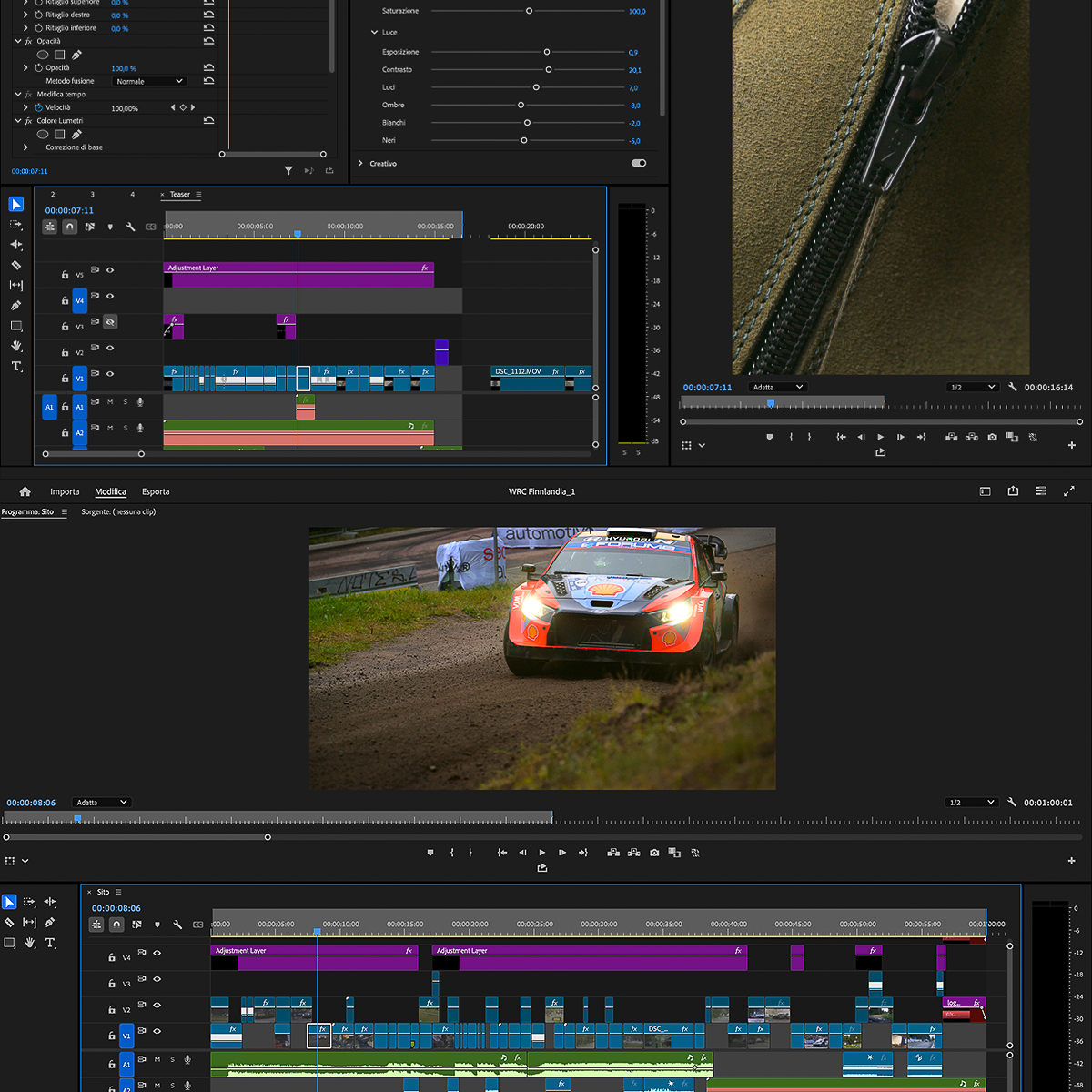Click the Sorgente: (nessuna clip) panel label
This screenshot has height=1092, width=1092.
click(118, 512)
